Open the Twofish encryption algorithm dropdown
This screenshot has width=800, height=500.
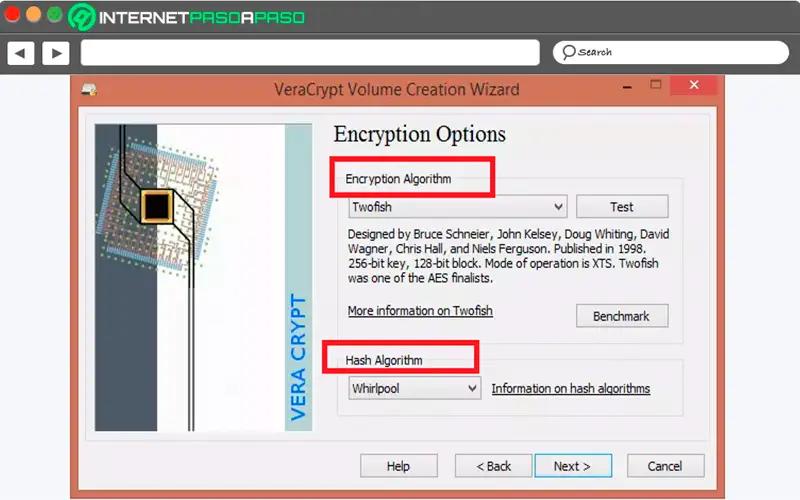click(x=458, y=207)
